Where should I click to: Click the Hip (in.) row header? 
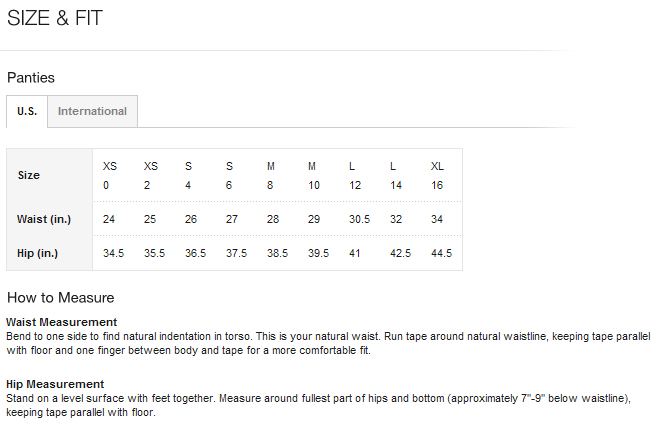(x=38, y=253)
